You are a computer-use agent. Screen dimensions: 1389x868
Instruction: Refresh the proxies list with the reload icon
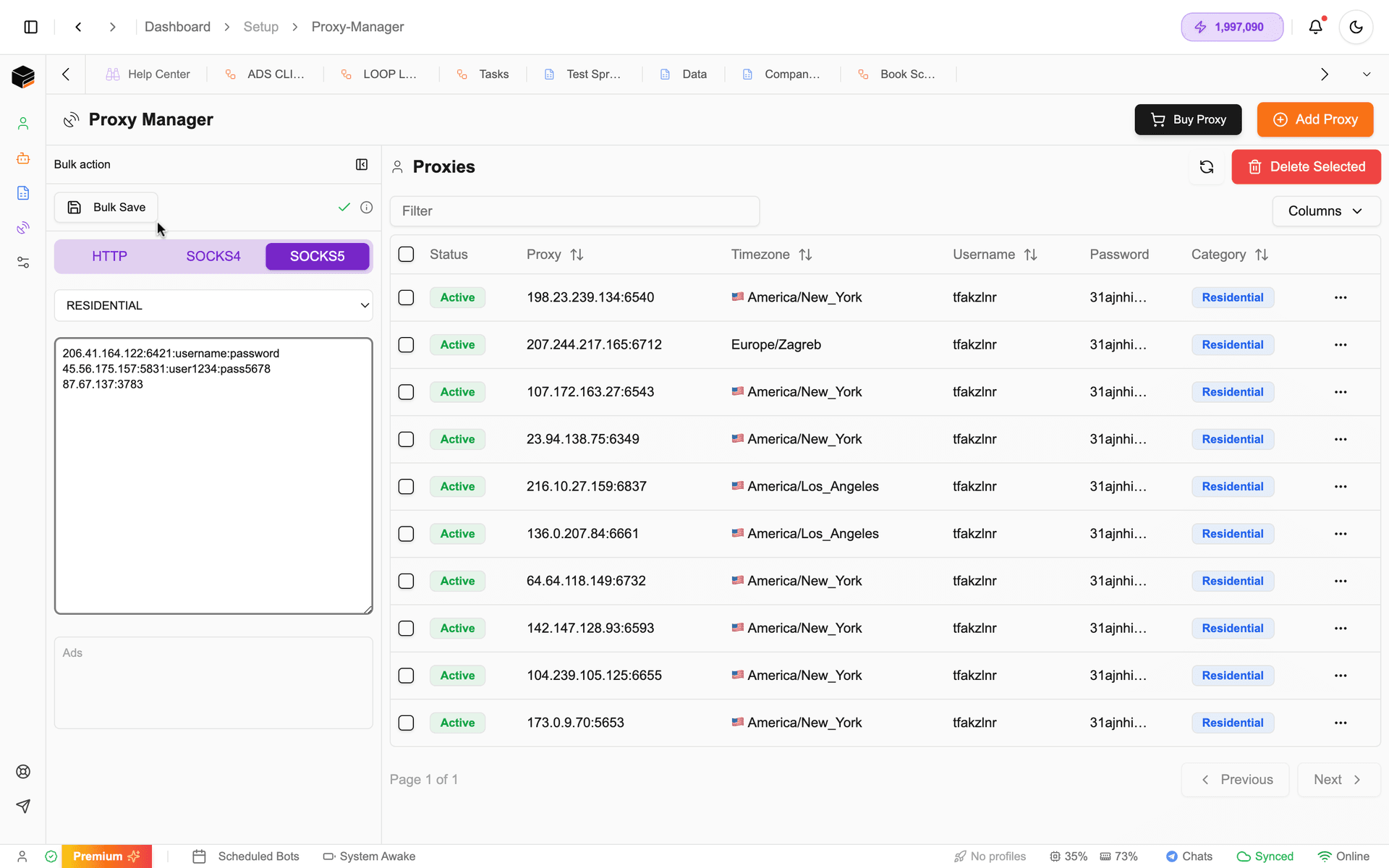click(1206, 166)
